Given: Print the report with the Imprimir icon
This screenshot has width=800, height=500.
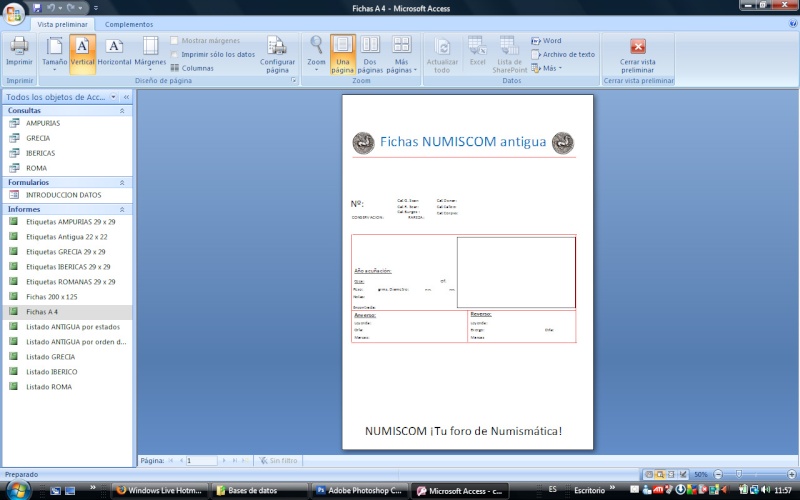Looking at the screenshot, I should click(x=19, y=52).
